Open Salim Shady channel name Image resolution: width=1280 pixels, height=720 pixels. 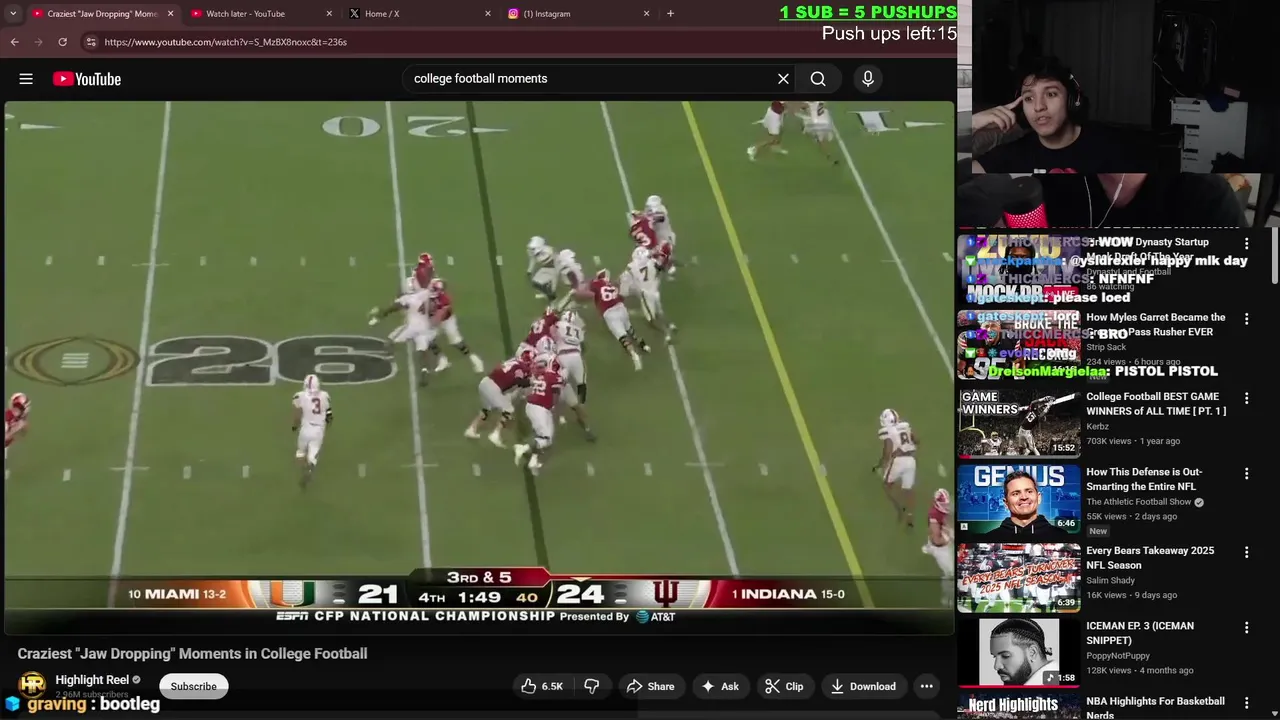(x=1111, y=581)
